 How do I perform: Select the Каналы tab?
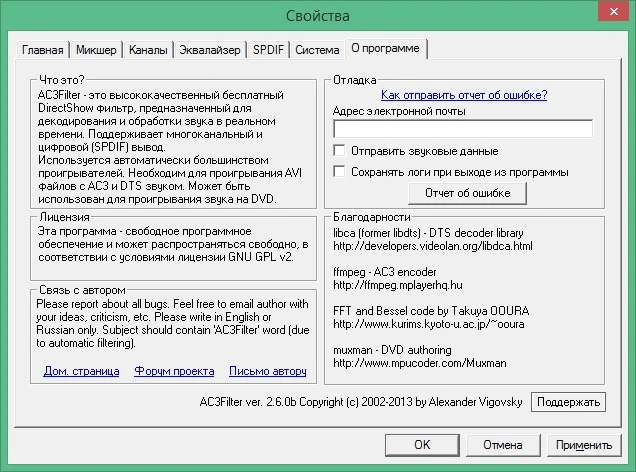[148, 50]
